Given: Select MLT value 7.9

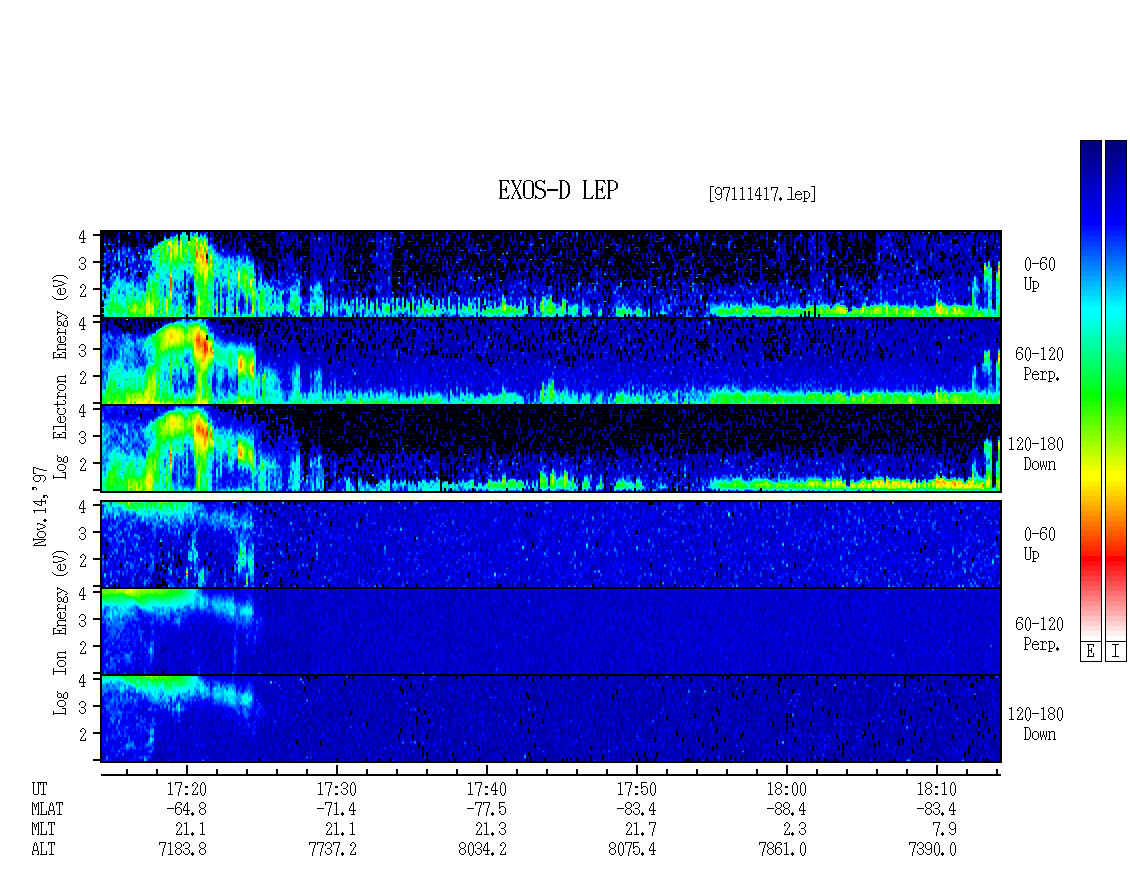Looking at the screenshot, I should pyautogui.click(x=945, y=830).
